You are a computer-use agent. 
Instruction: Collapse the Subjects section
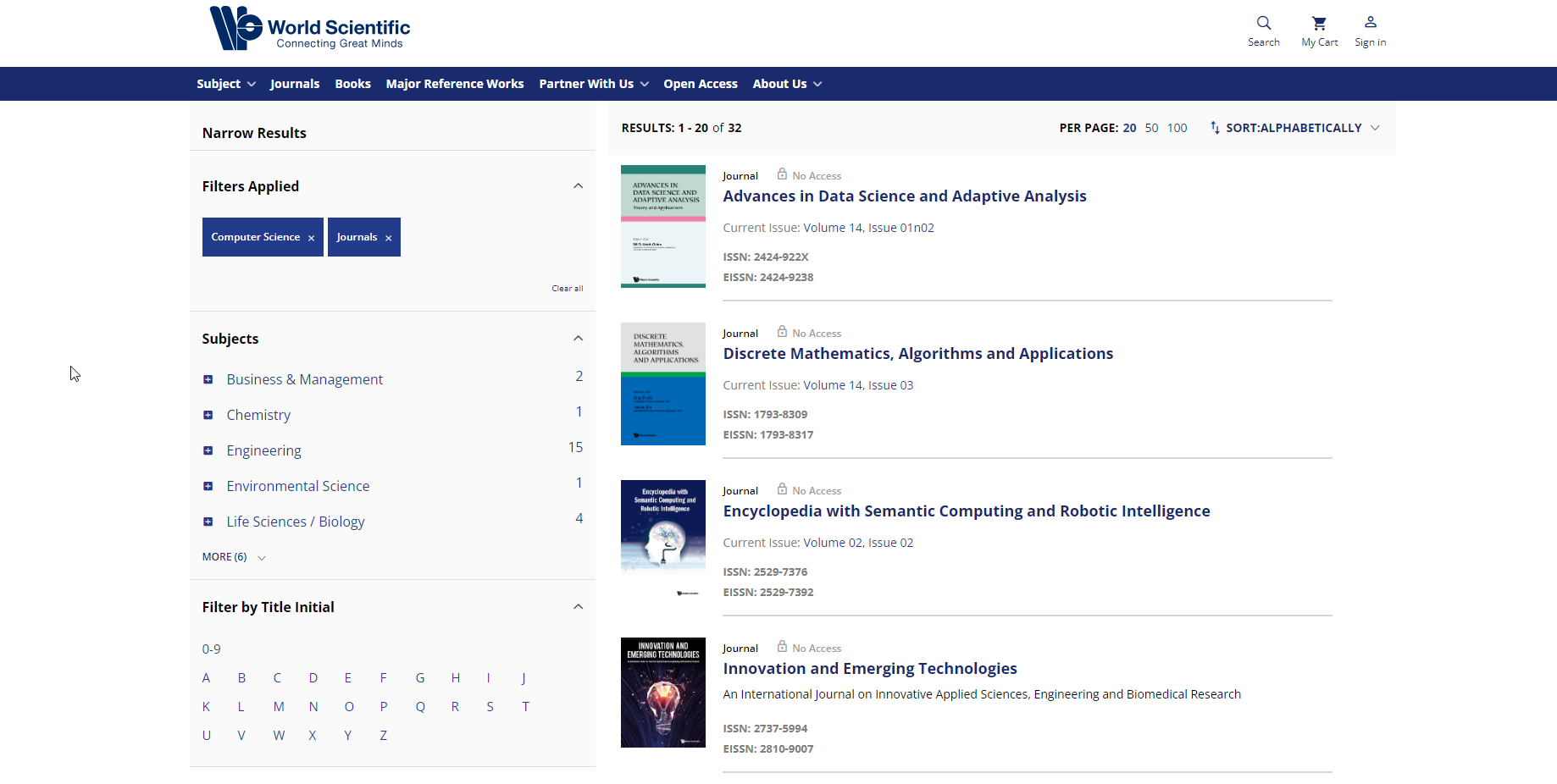point(578,339)
